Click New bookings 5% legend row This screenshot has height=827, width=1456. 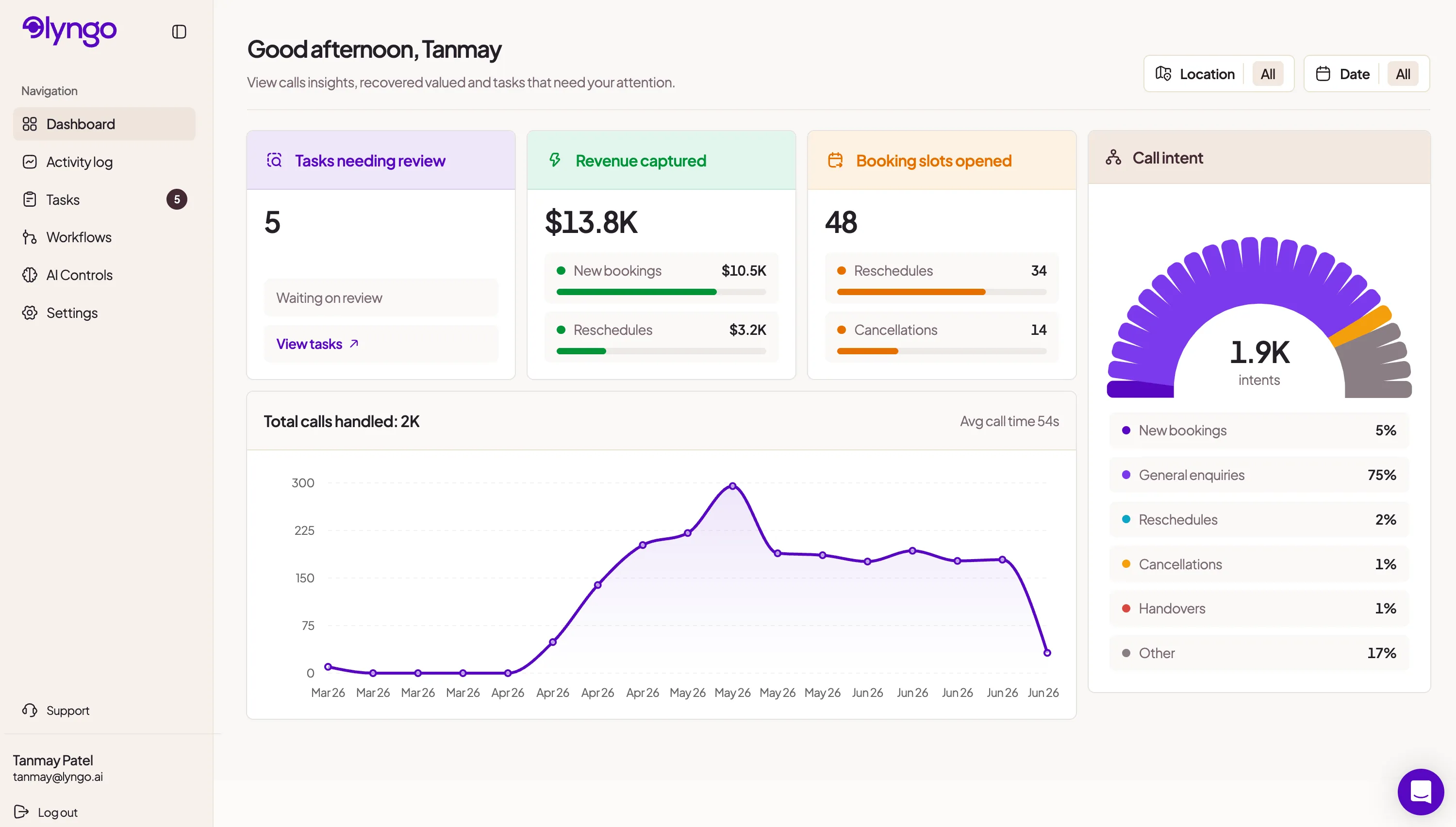click(1259, 430)
